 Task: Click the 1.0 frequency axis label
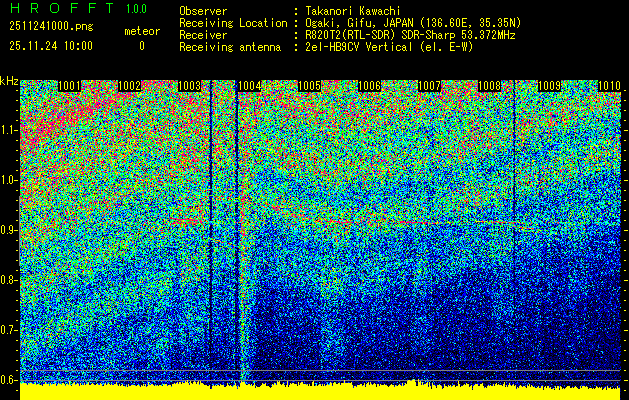click(x=8, y=180)
